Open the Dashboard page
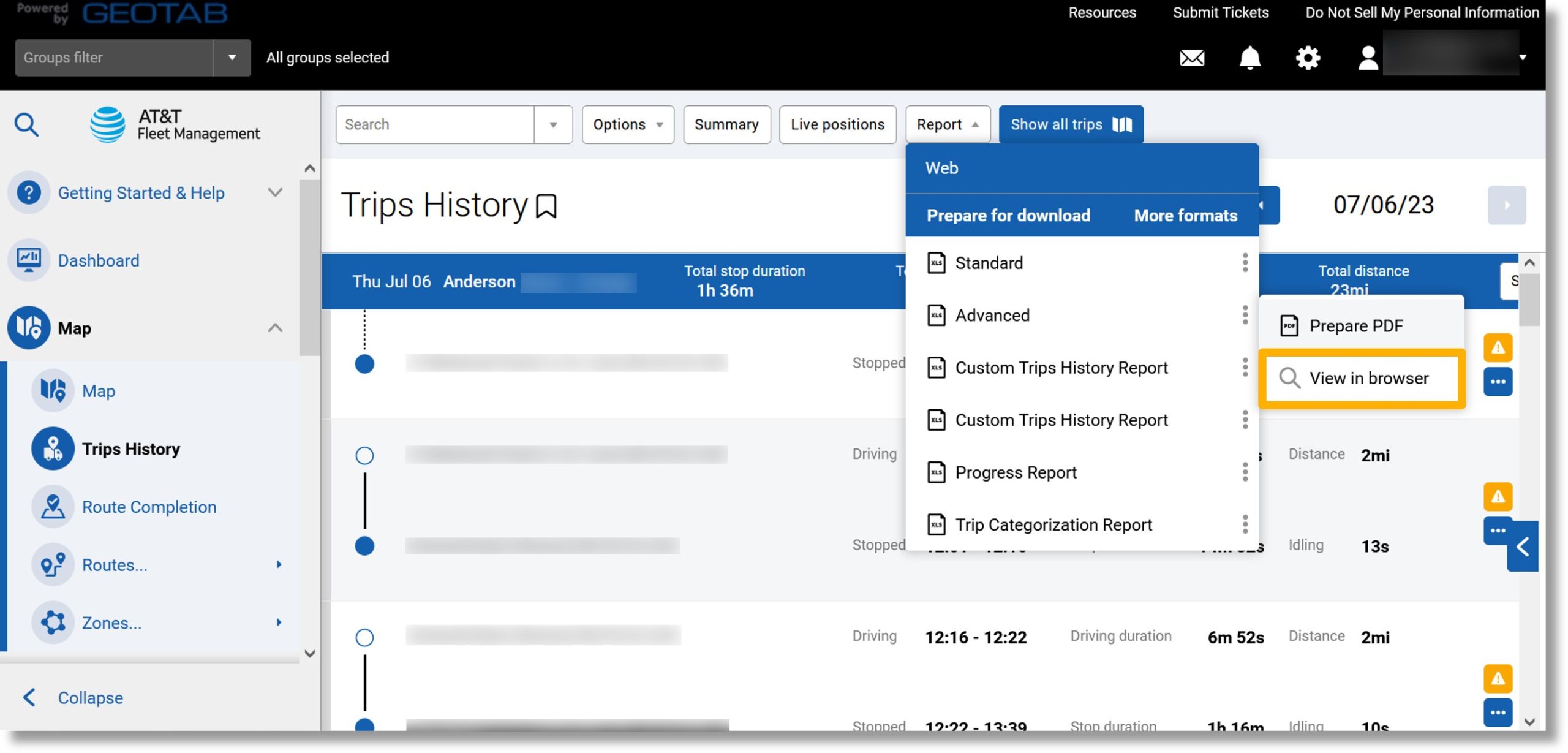The width and height of the screenshot is (1568, 753). tap(99, 260)
